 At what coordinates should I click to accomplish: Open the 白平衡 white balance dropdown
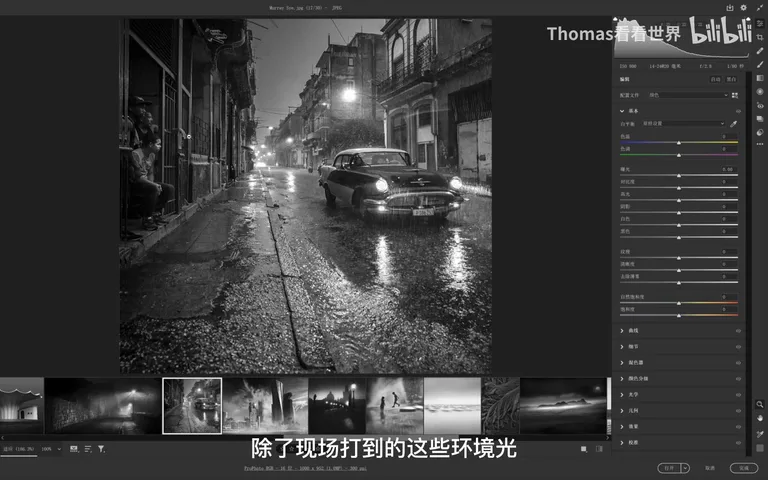coord(683,123)
